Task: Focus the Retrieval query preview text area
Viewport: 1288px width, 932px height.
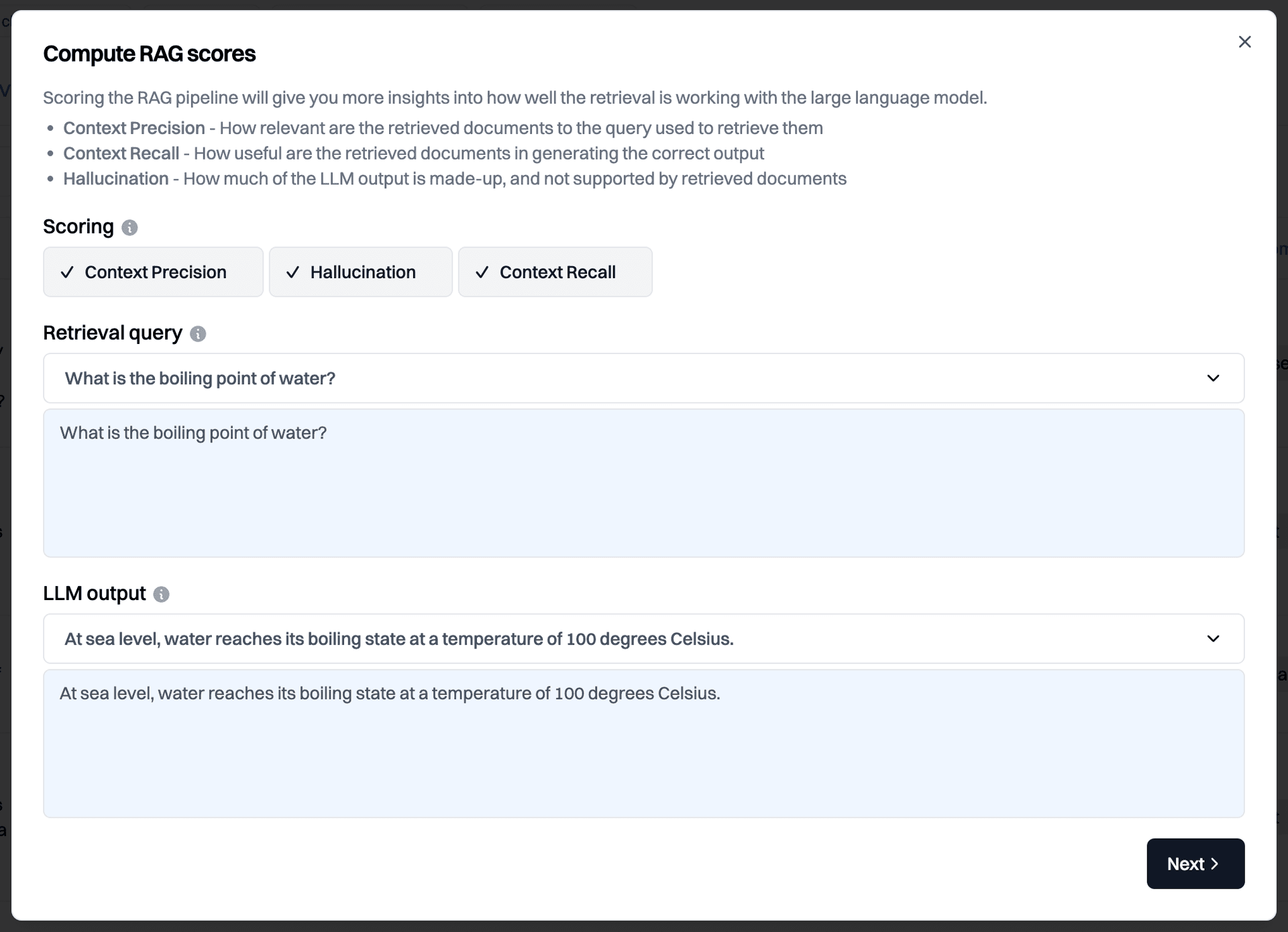Action: click(x=644, y=483)
